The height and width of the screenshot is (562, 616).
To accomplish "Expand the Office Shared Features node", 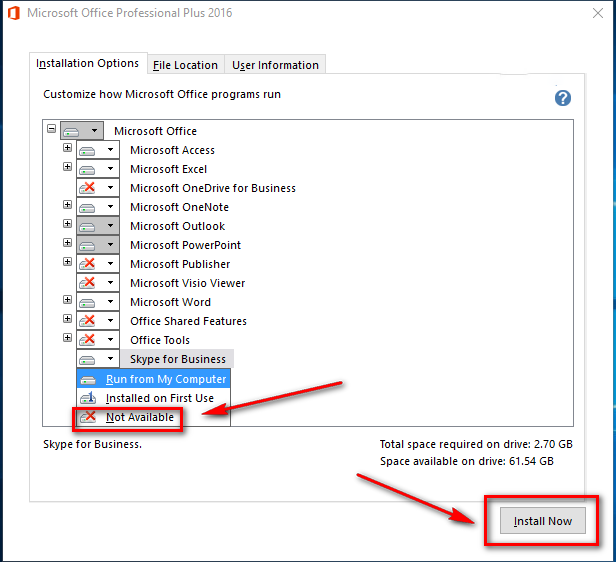I will point(68,320).
